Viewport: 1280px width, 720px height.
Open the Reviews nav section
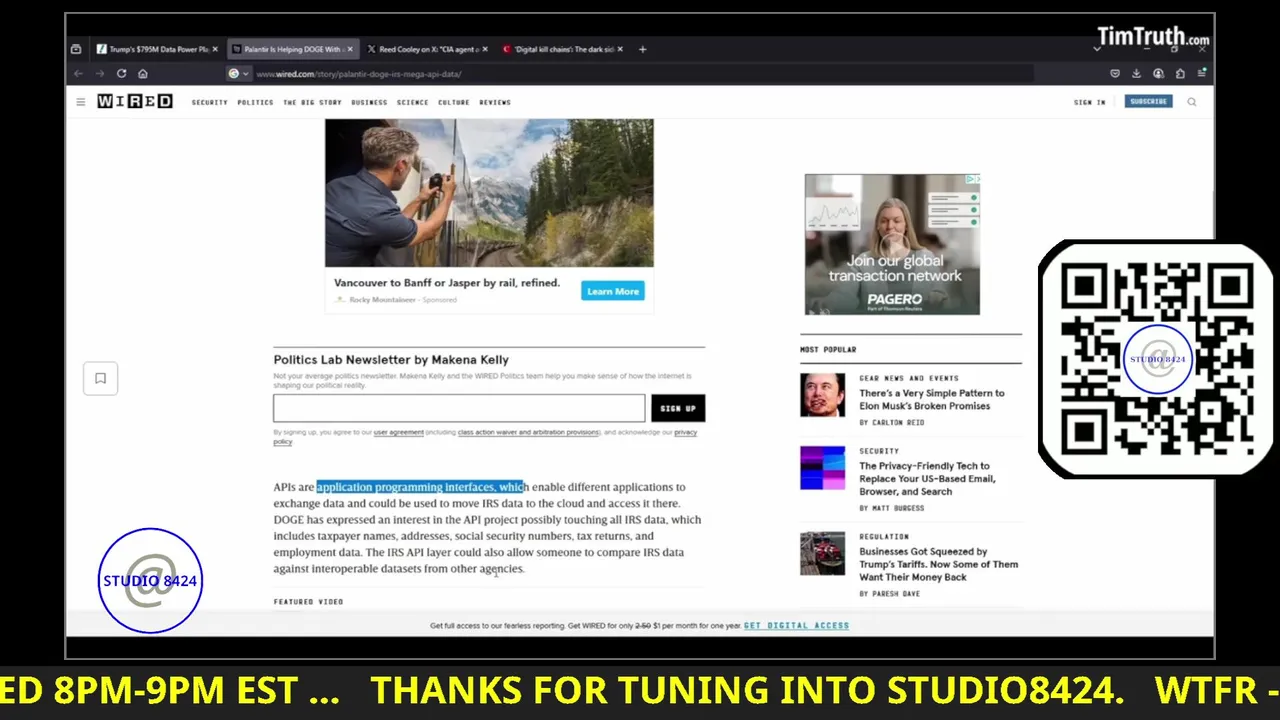(x=495, y=102)
